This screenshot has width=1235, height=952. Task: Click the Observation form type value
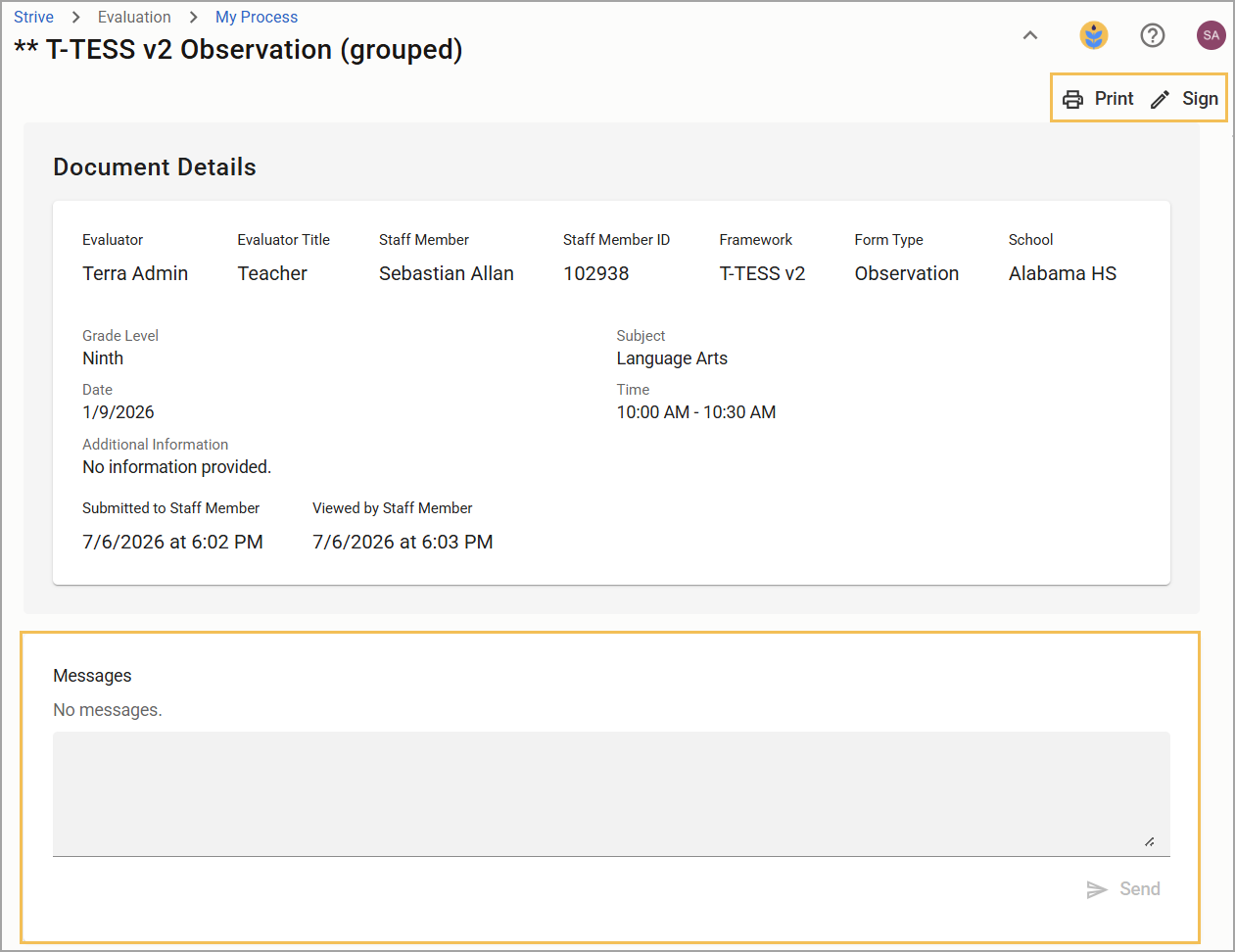point(907,273)
